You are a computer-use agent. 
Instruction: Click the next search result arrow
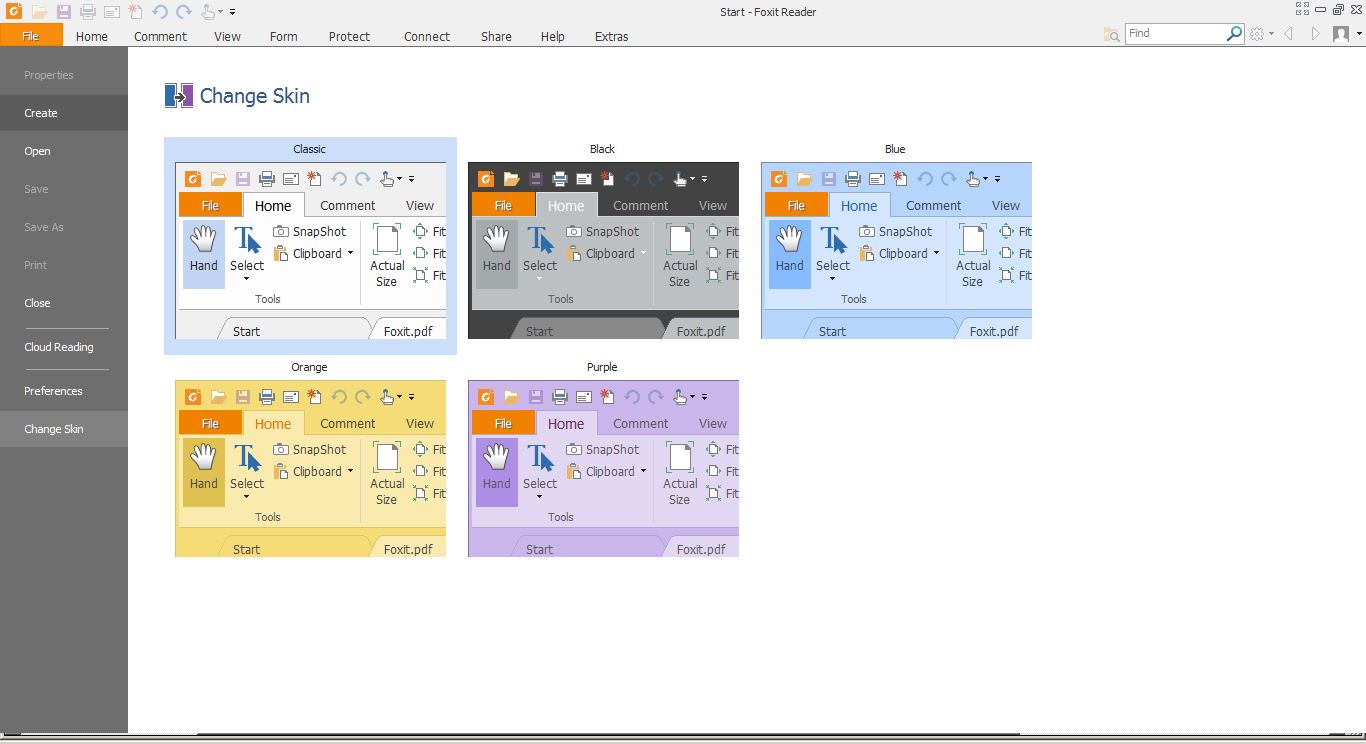[1315, 33]
